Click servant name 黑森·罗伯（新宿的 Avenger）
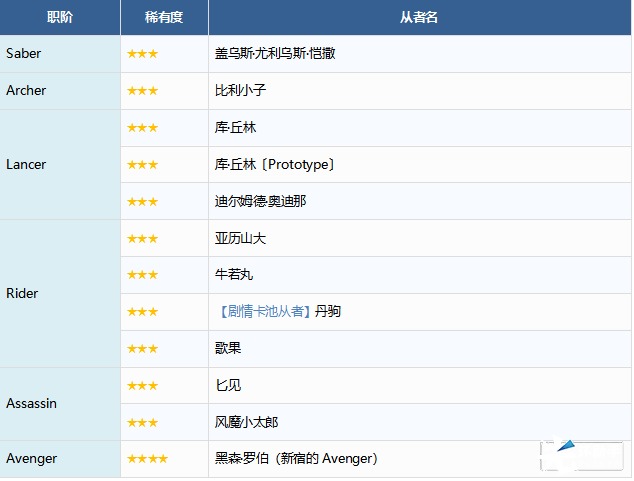Viewport: 634px width, 481px height. [296, 459]
